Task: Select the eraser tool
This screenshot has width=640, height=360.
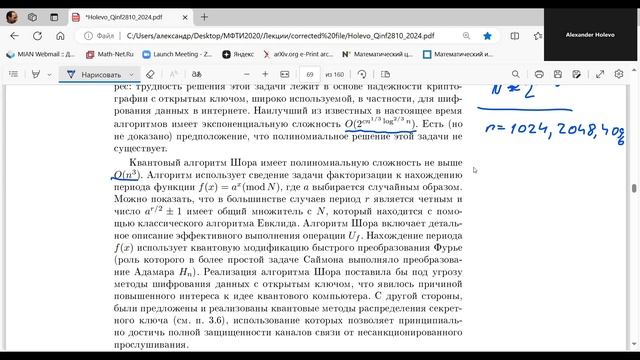Action: pos(150,74)
